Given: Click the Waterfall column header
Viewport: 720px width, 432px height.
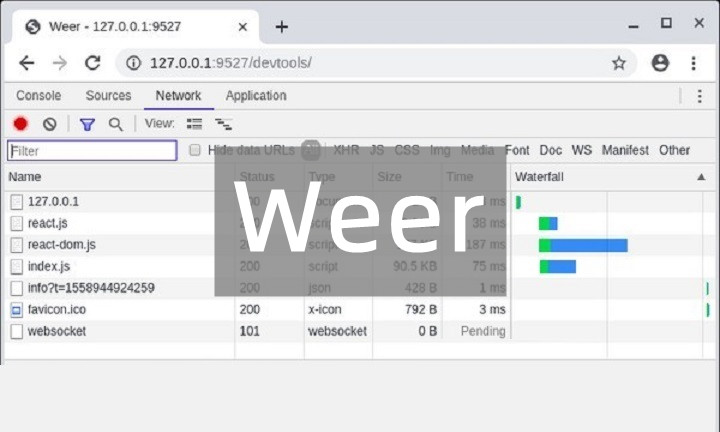Looking at the screenshot, I should [x=539, y=177].
